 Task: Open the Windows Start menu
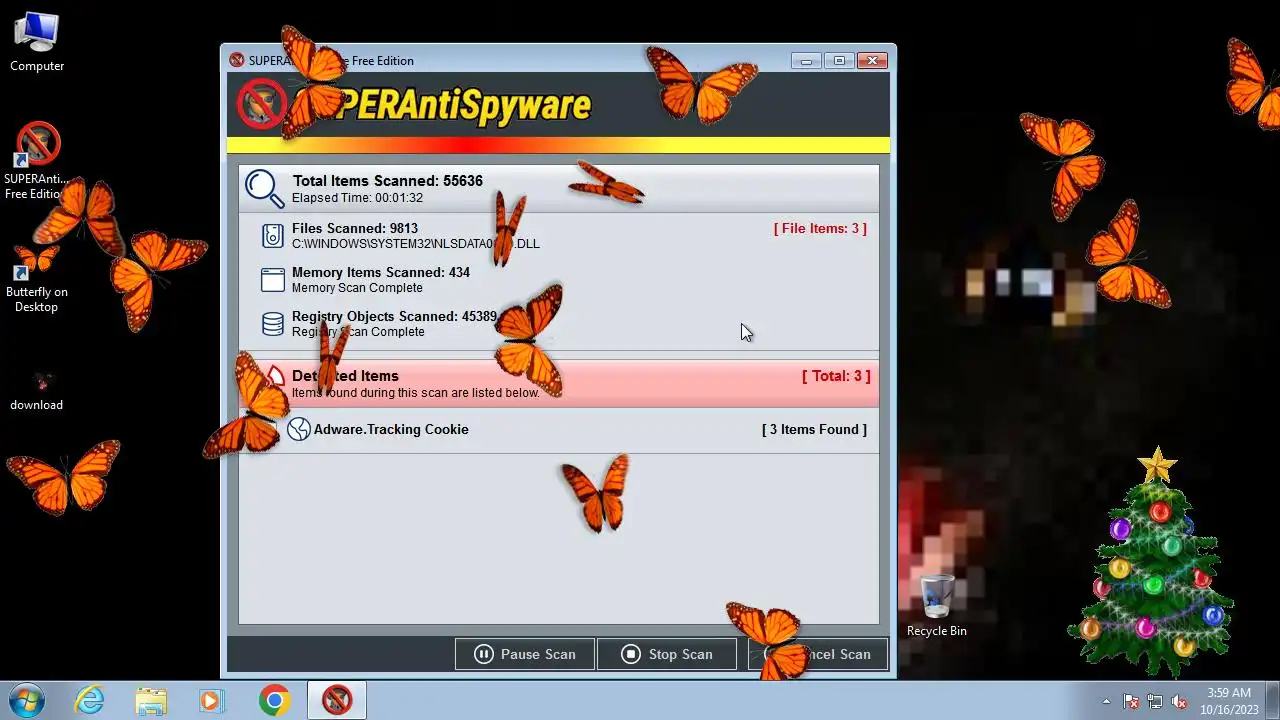(27, 700)
